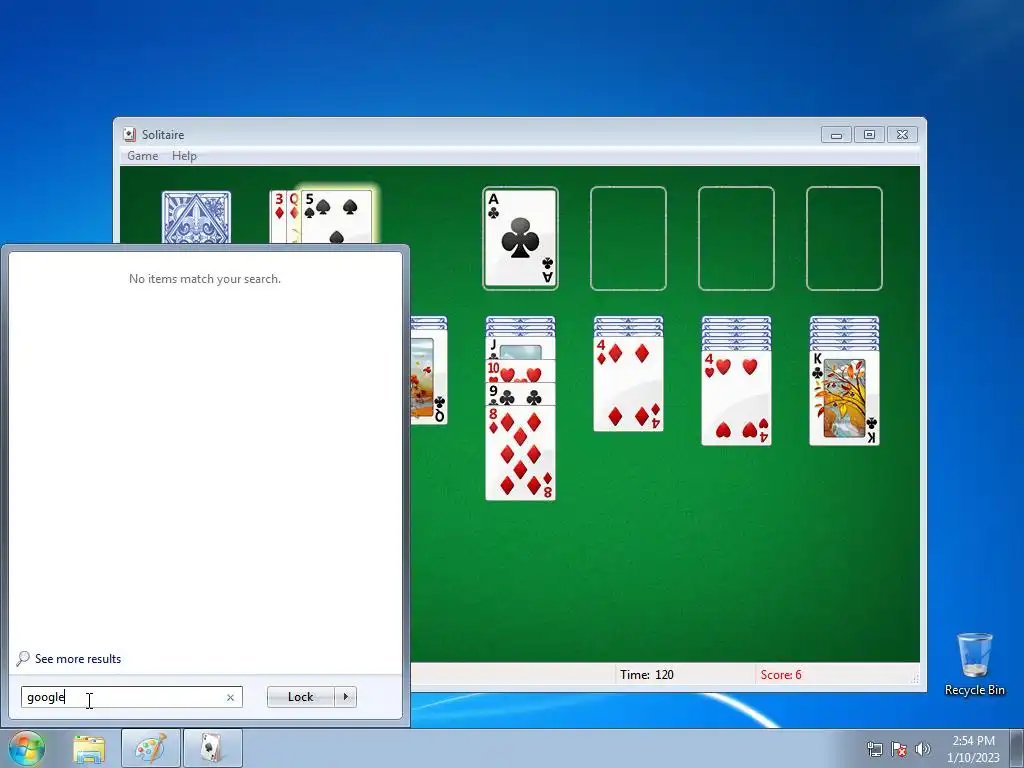This screenshot has height=768, width=1024.
Task: Select the 10 of hearts card
Action: click(x=520, y=372)
